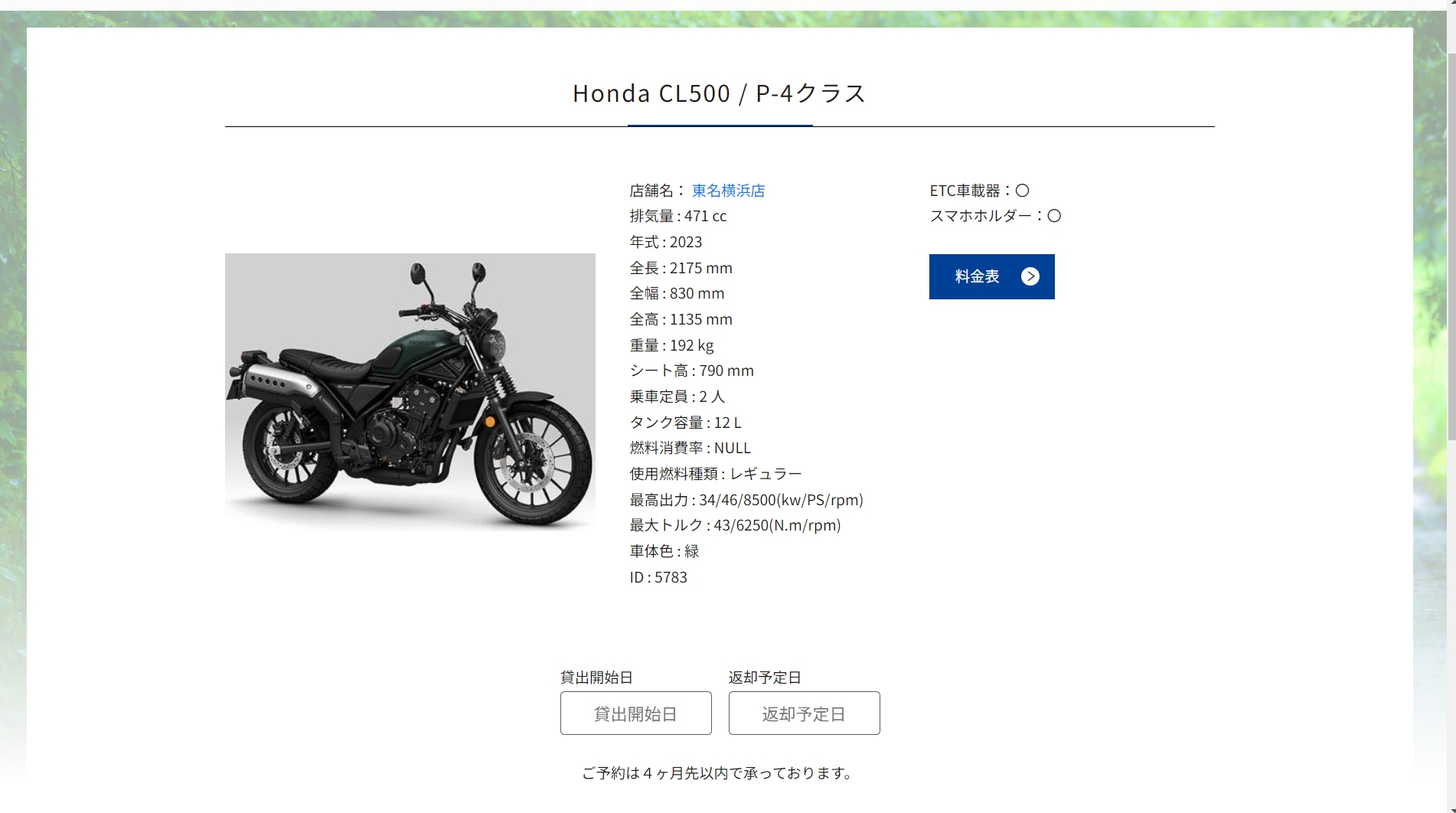The image size is (1456, 813).
Task: Focus the 貸出開始日 date field
Action: [635, 713]
